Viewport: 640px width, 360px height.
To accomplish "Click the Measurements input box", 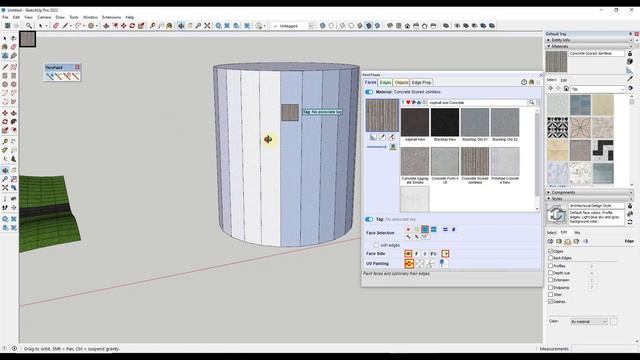I will tap(604, 349).
